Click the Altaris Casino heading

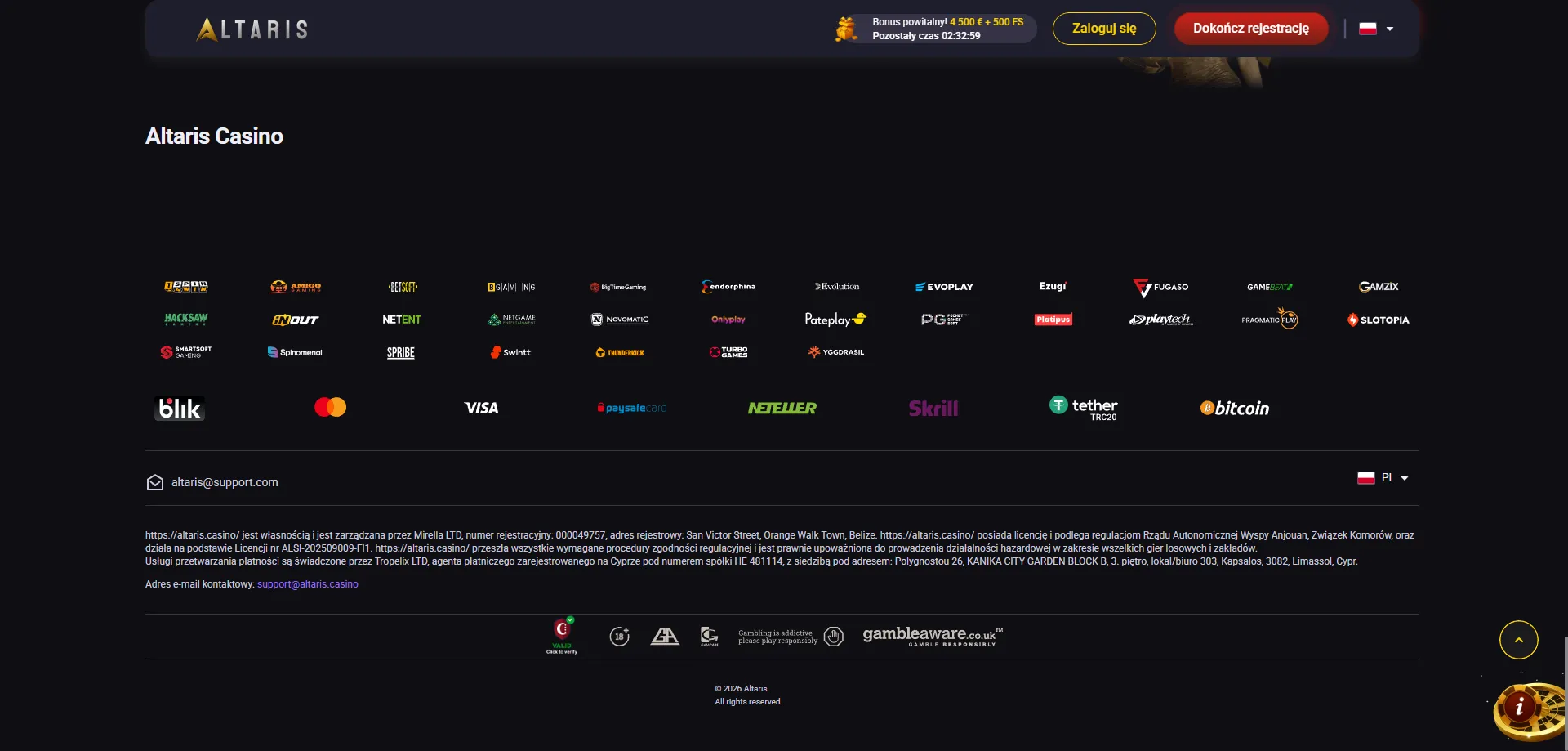click(x=214, y=136)
